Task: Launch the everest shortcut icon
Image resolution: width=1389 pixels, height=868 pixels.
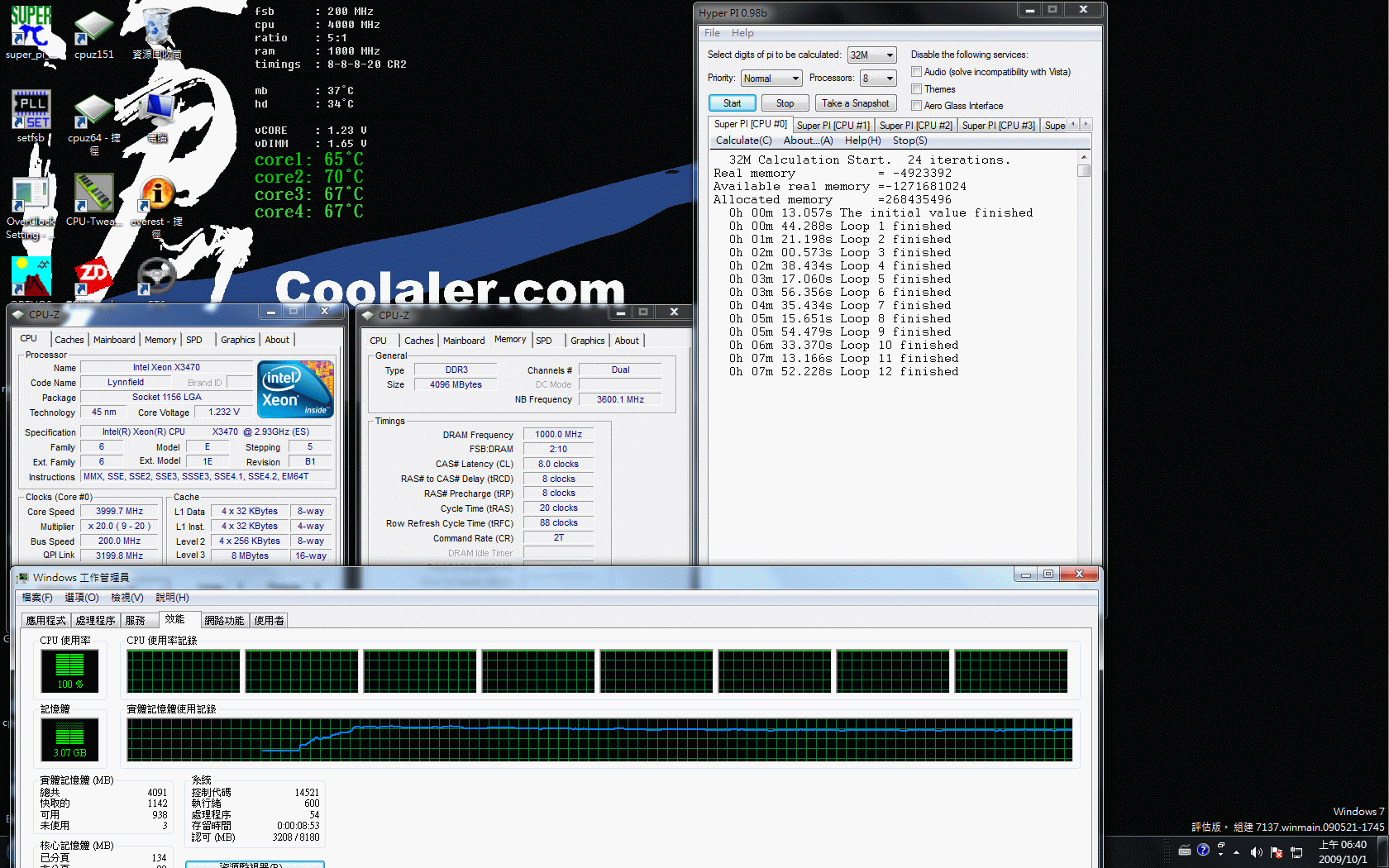Action: coord(157,193)
